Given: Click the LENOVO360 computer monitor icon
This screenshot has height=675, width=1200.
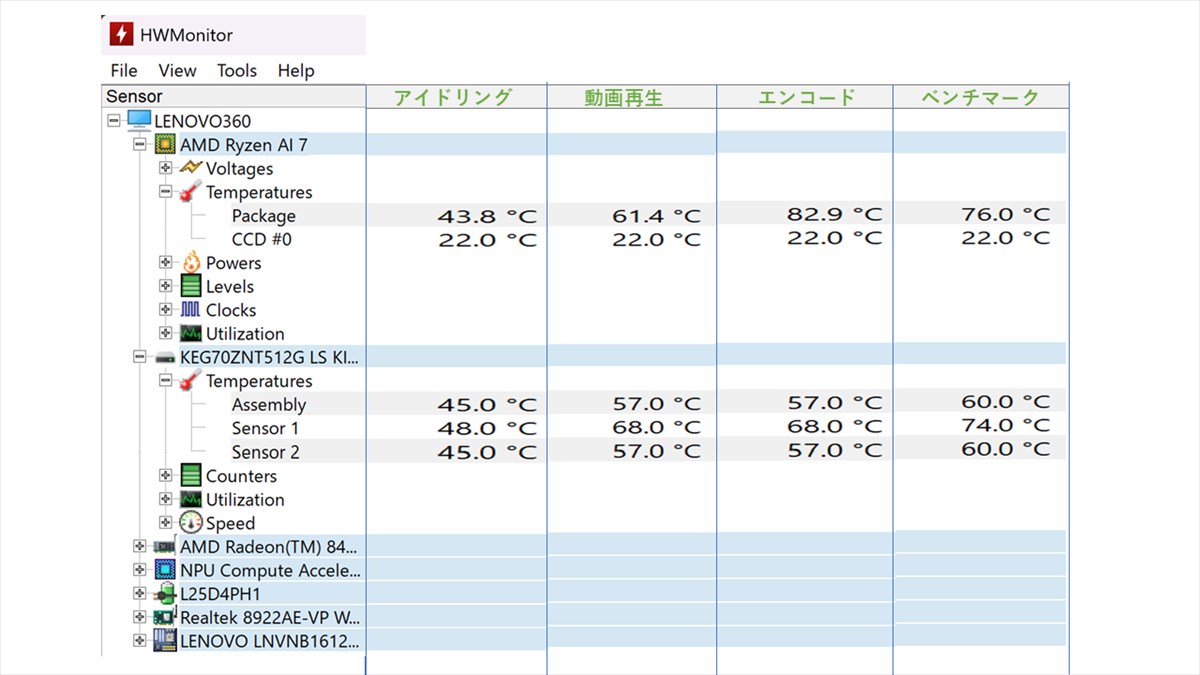Looking at the screenshot, I should 139,121.
